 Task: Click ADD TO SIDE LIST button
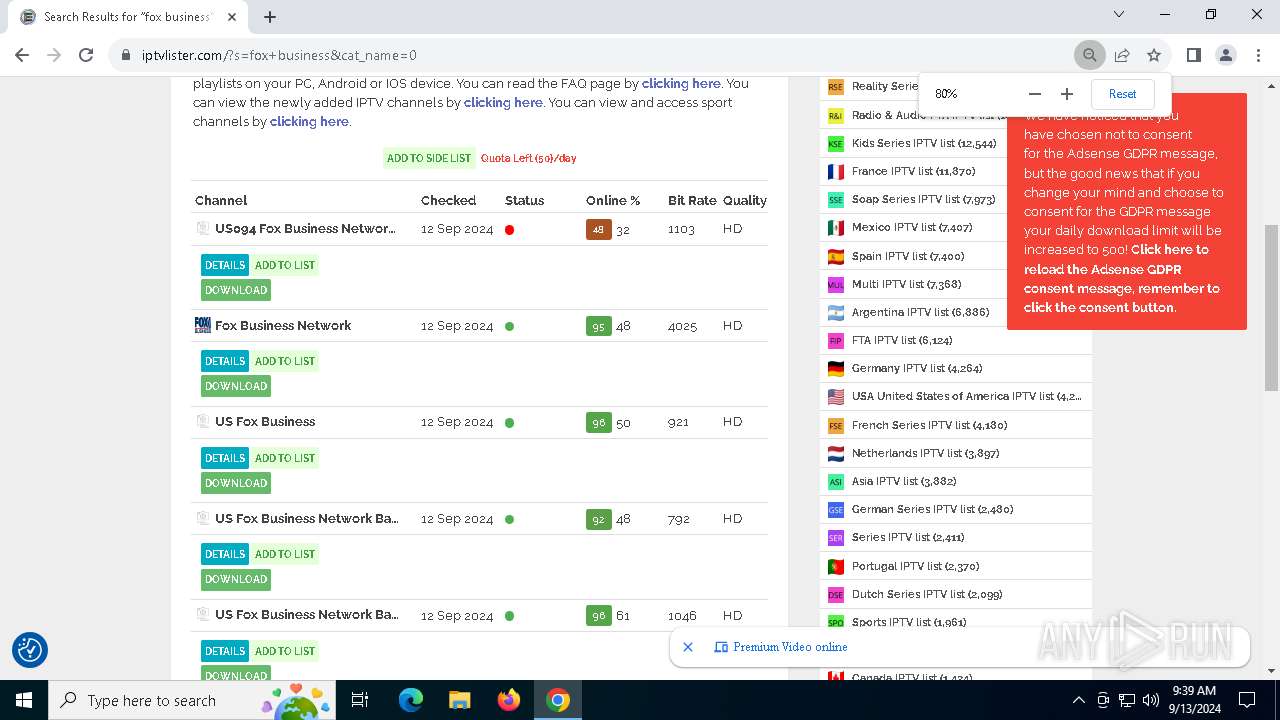[x=429, y=158]
